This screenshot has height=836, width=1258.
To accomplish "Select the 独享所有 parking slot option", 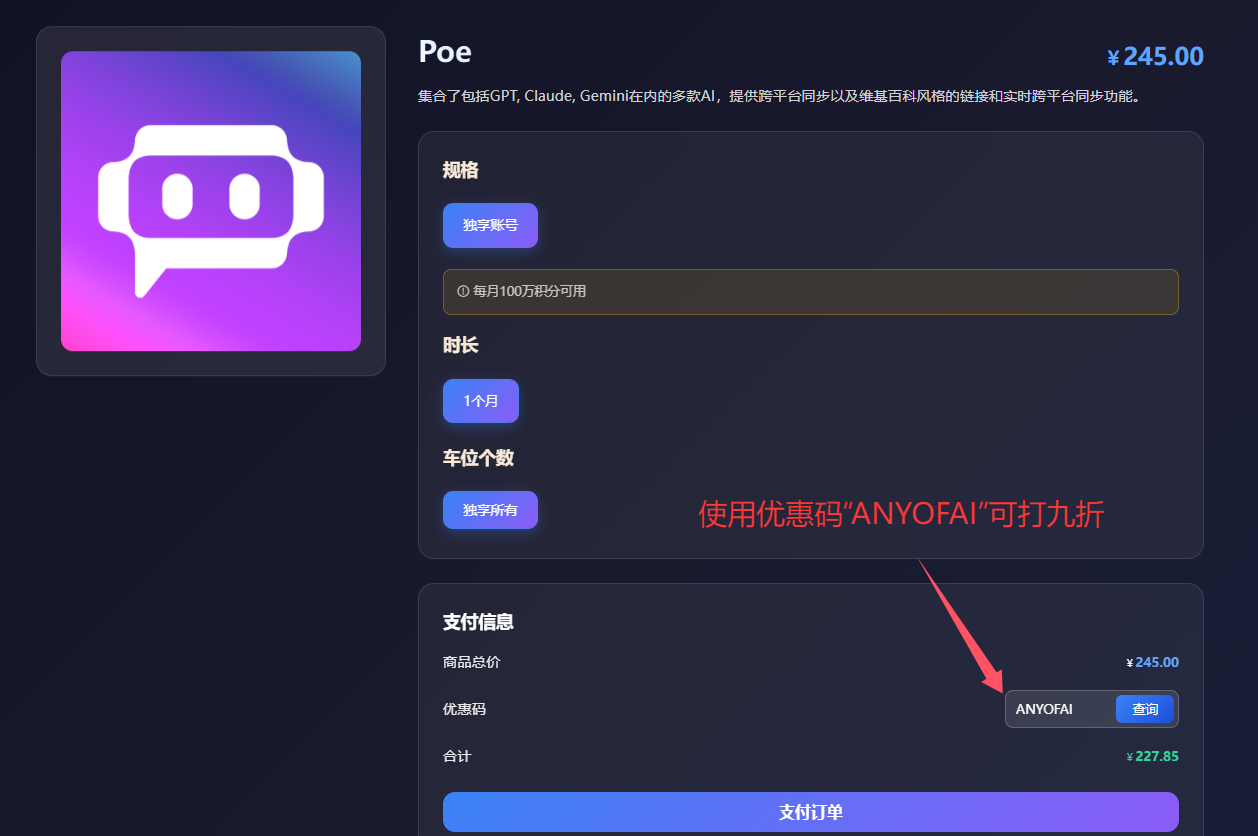I will click(490, 509).
